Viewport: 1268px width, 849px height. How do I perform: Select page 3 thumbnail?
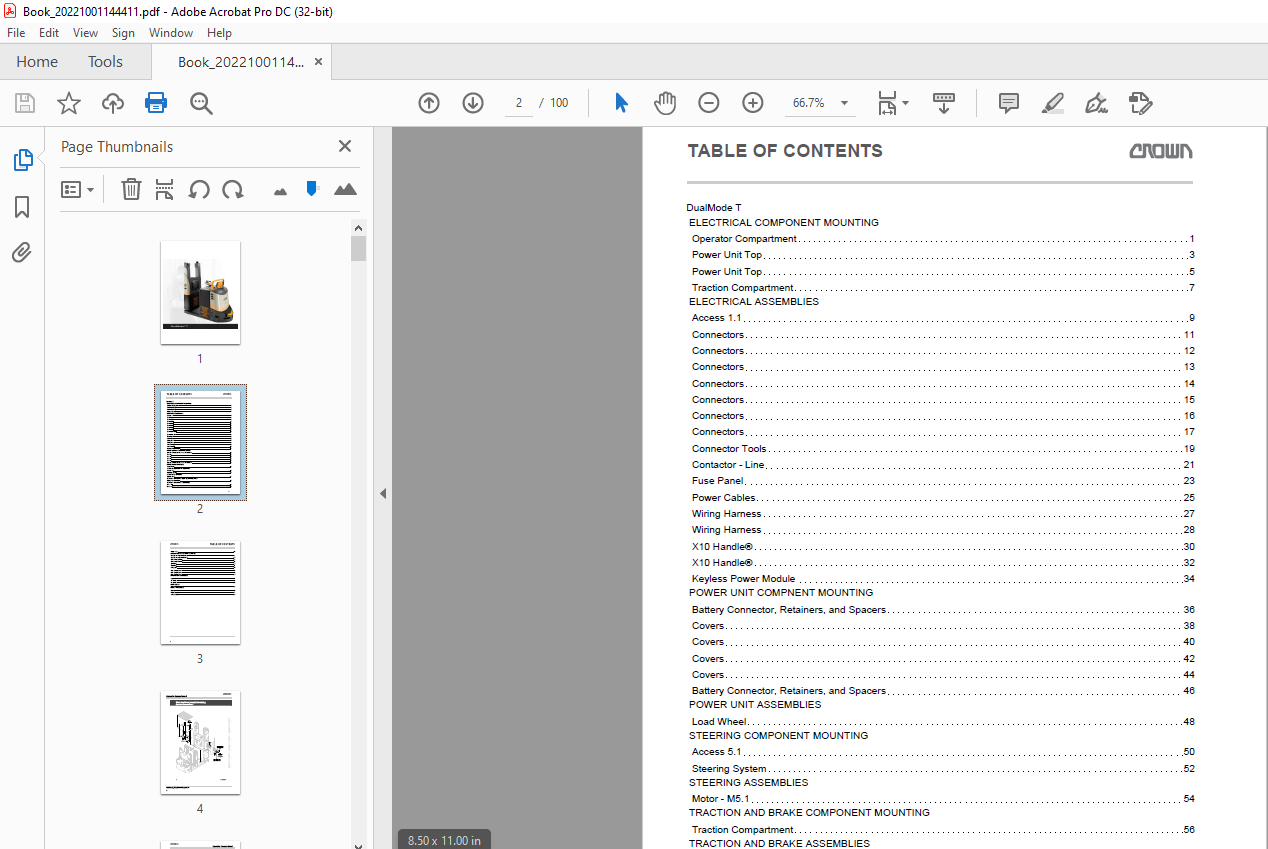tap(200, 593)
